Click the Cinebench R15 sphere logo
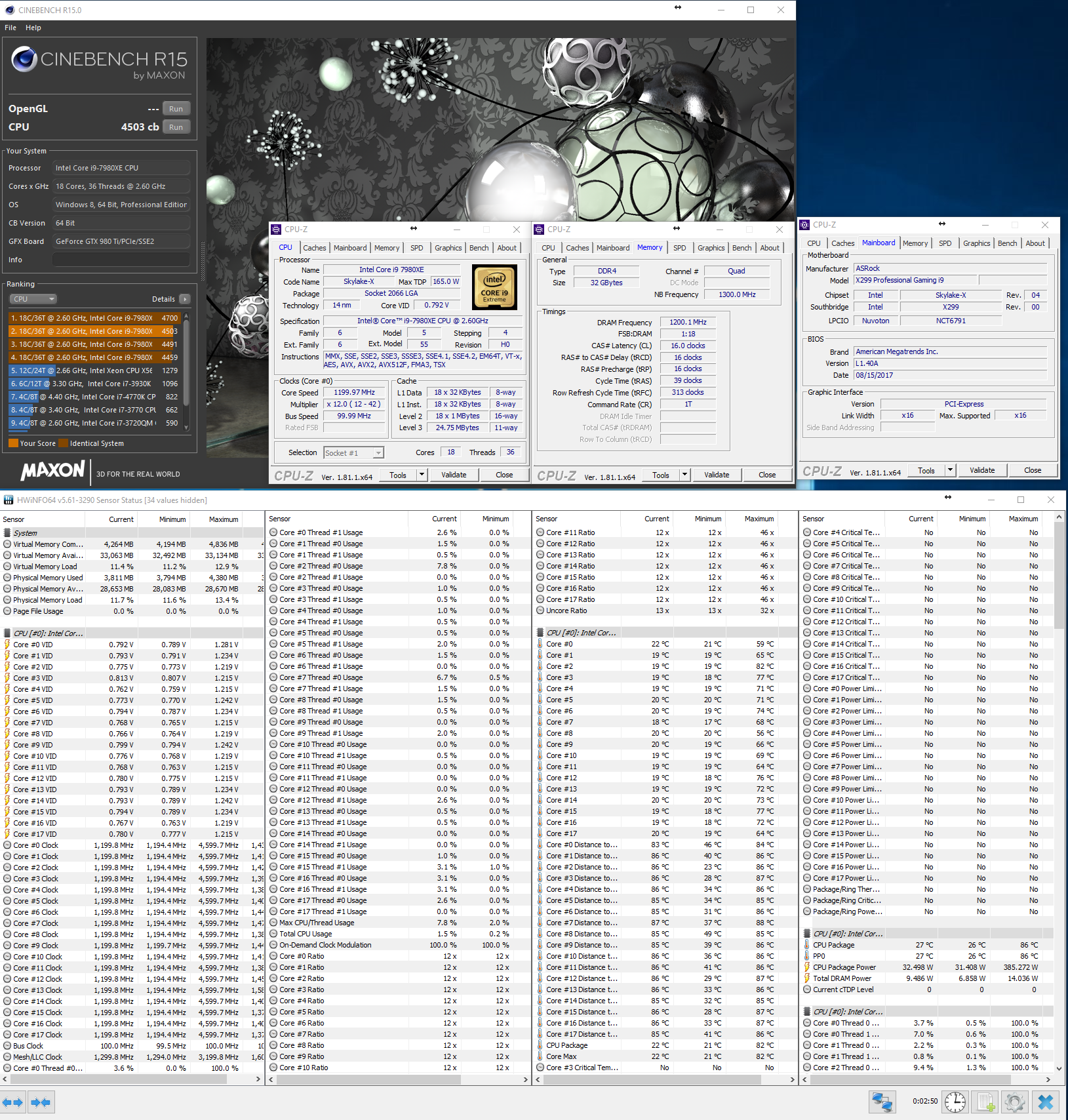The height and width of the screenshot is (1120, 1068). [24, 59]
